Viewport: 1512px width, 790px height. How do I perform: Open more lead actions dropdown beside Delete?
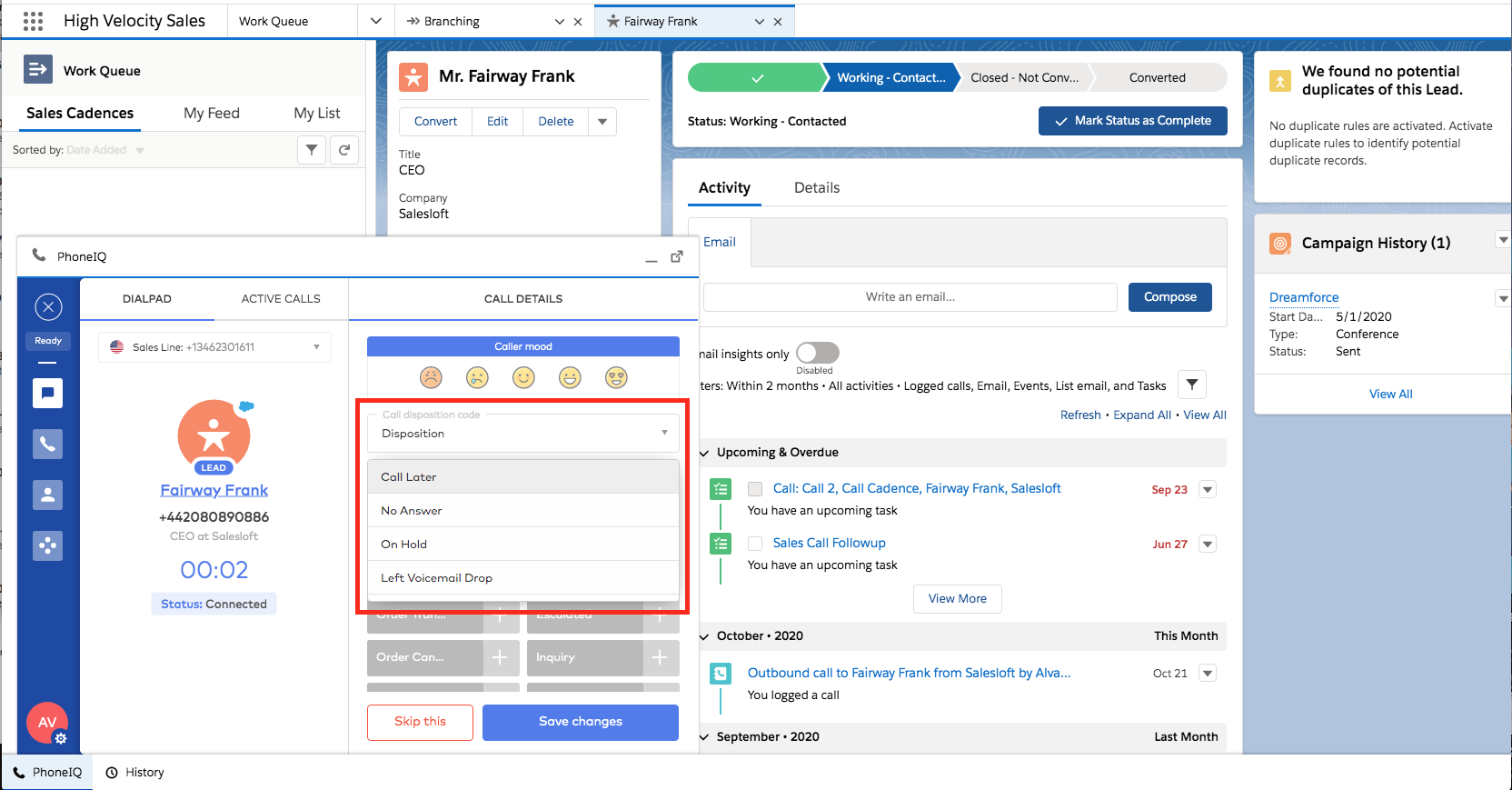(x=602, y=122)
